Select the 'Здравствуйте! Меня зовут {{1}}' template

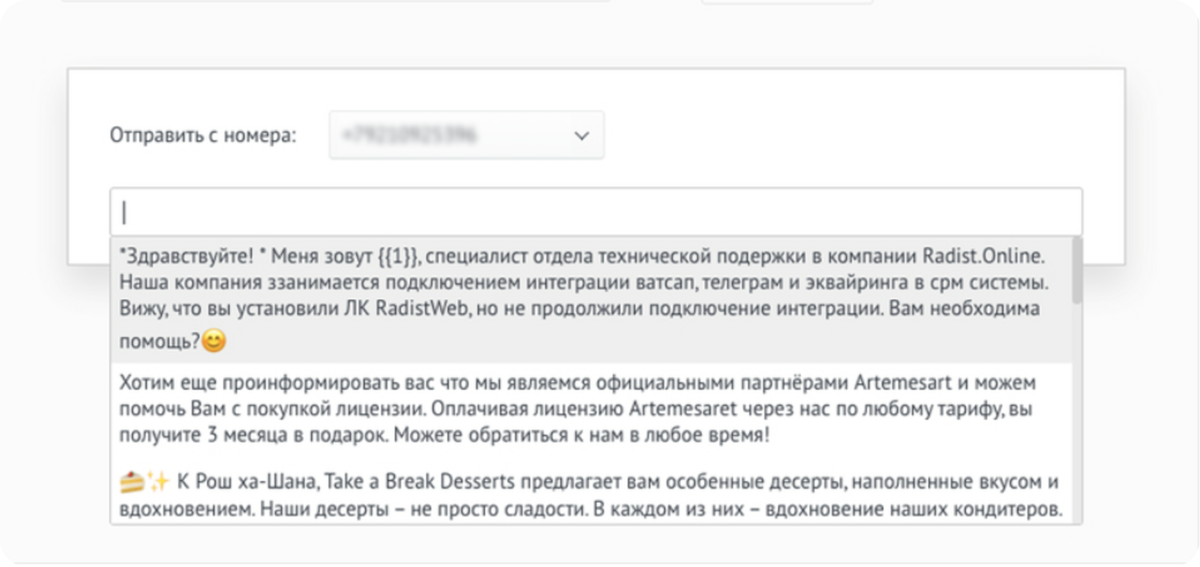click(590, 299)
